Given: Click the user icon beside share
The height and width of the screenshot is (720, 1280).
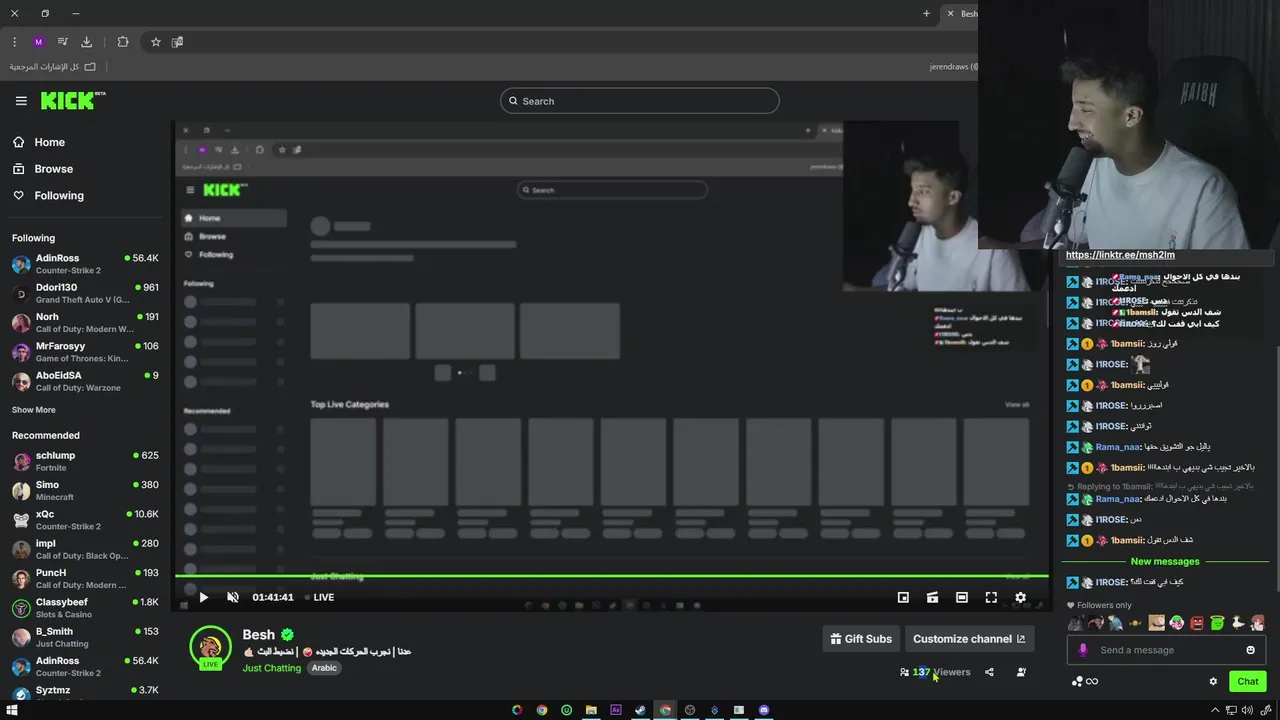Looking at the screenshot, I should point(1021,672).
